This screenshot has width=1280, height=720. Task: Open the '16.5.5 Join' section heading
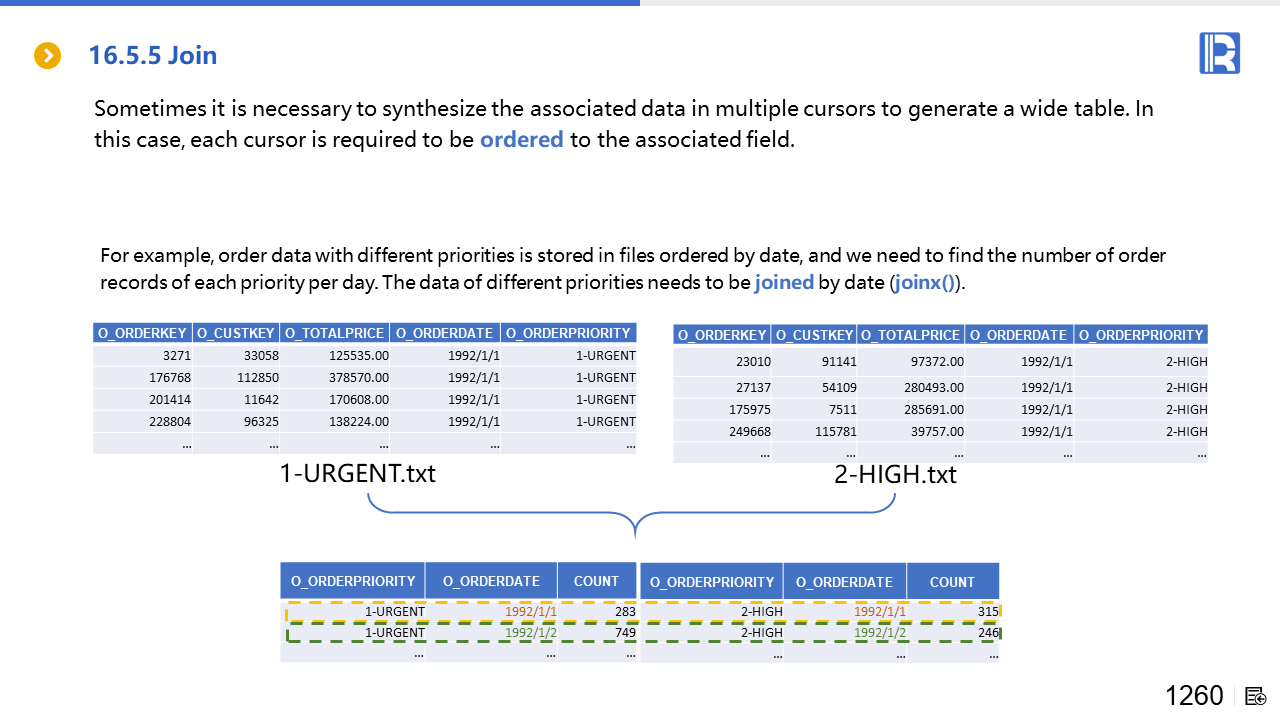[x=152, y=55]
